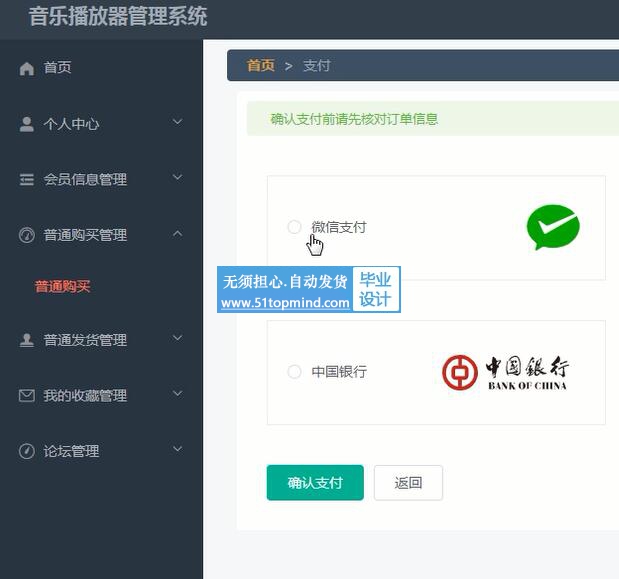Click the 返回 button

click(408, 483)
